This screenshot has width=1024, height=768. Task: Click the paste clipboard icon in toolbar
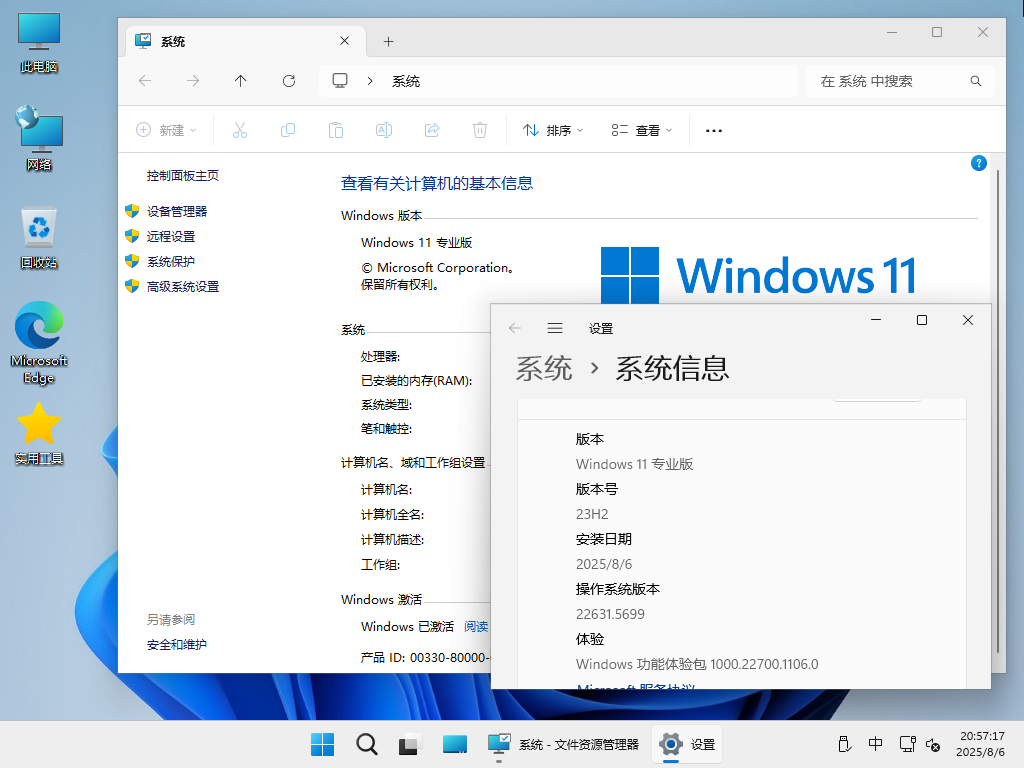336,131
